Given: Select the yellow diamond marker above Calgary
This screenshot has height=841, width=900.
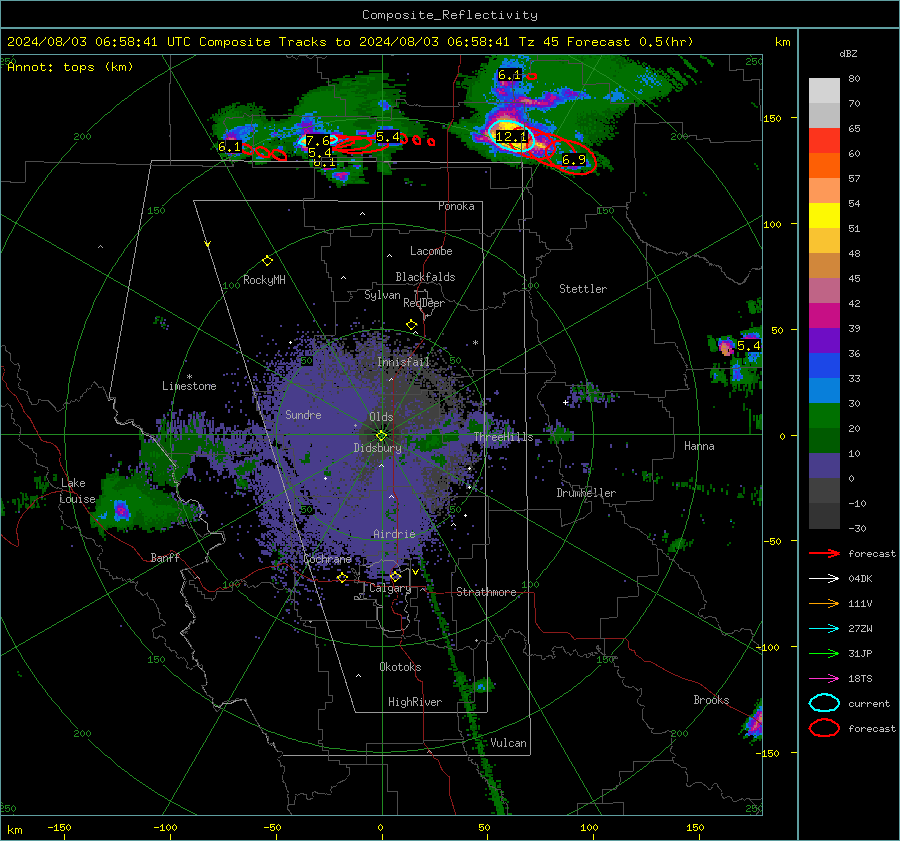Looking at the screenshot, I should 395,576.
